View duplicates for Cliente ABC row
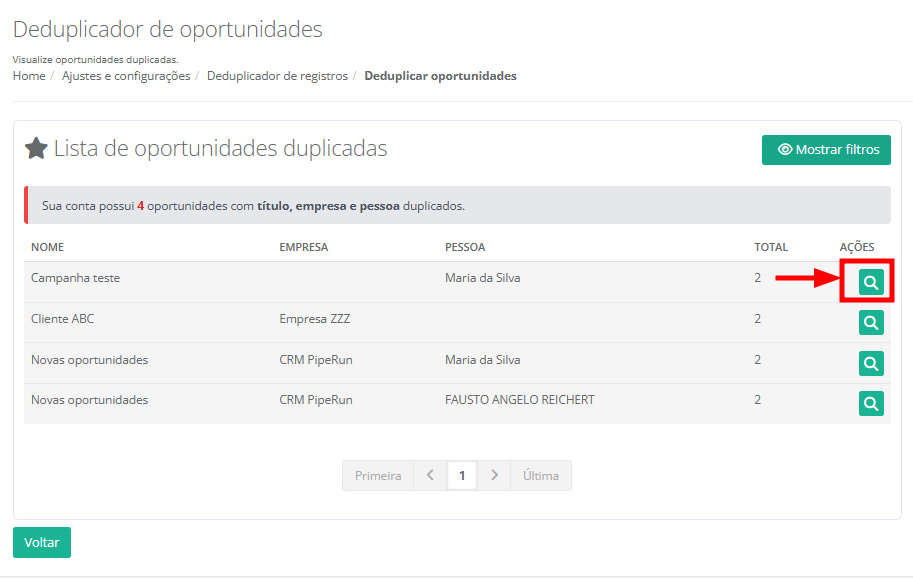This screenshot has width=913, height=578. point(871,322)
